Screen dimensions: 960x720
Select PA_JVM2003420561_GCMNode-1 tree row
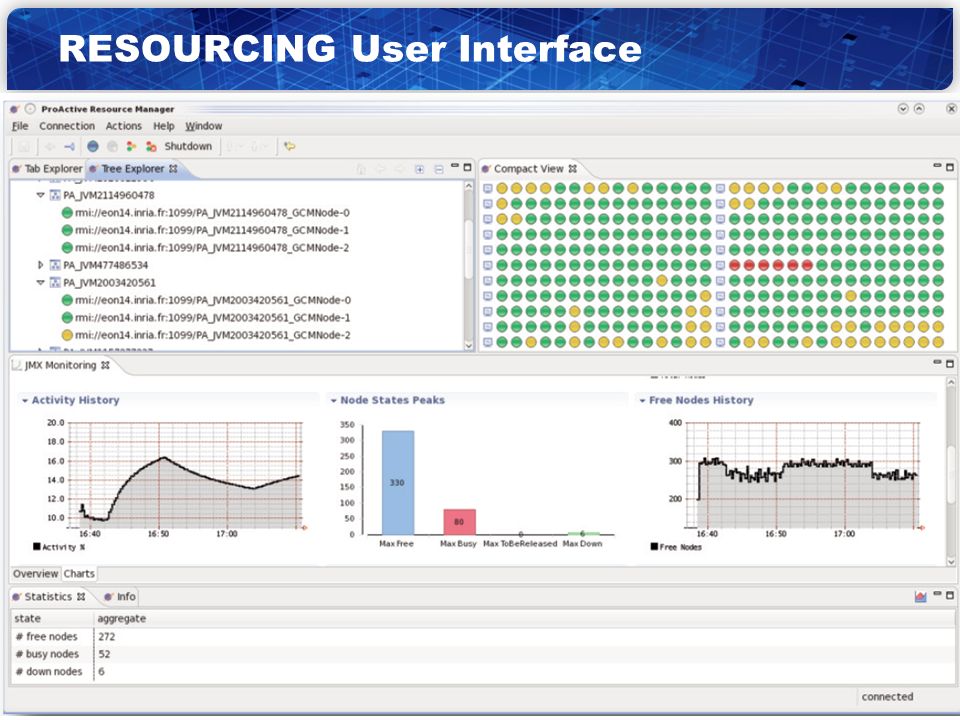click(206, 318)
